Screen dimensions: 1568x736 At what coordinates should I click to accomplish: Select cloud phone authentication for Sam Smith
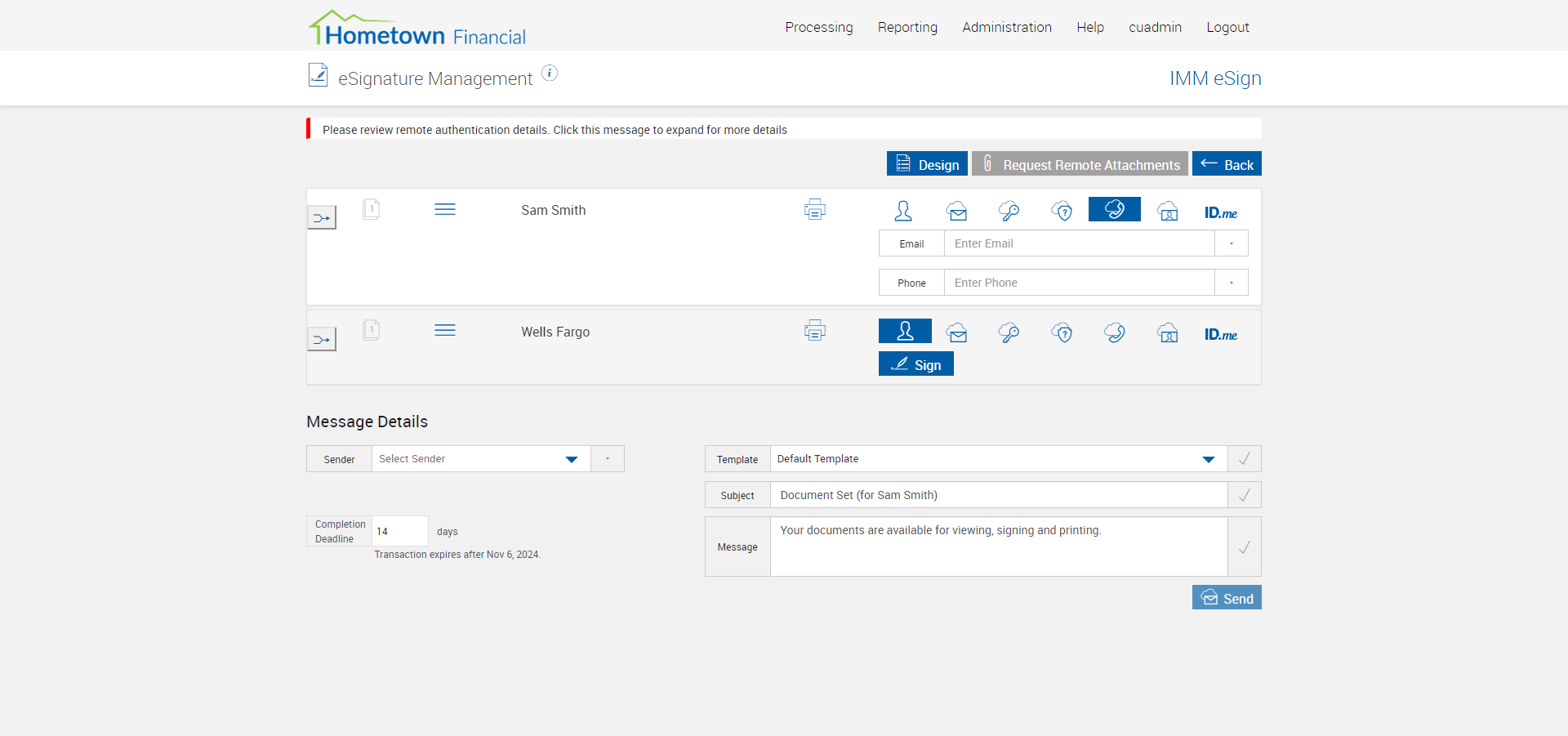click(x=1115, y=209)
